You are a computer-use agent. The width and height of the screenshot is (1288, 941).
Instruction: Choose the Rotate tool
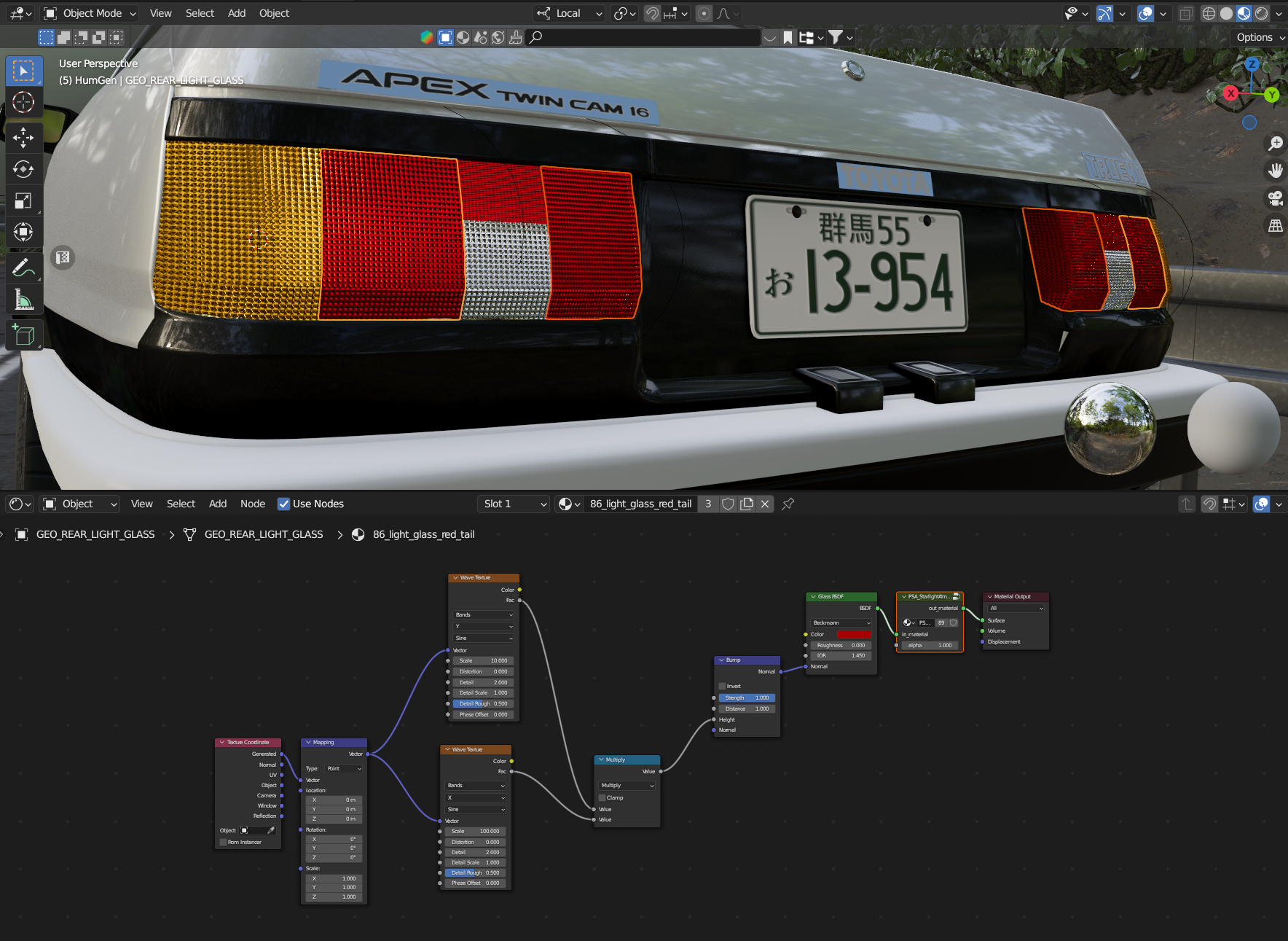(x=23, y=169)
